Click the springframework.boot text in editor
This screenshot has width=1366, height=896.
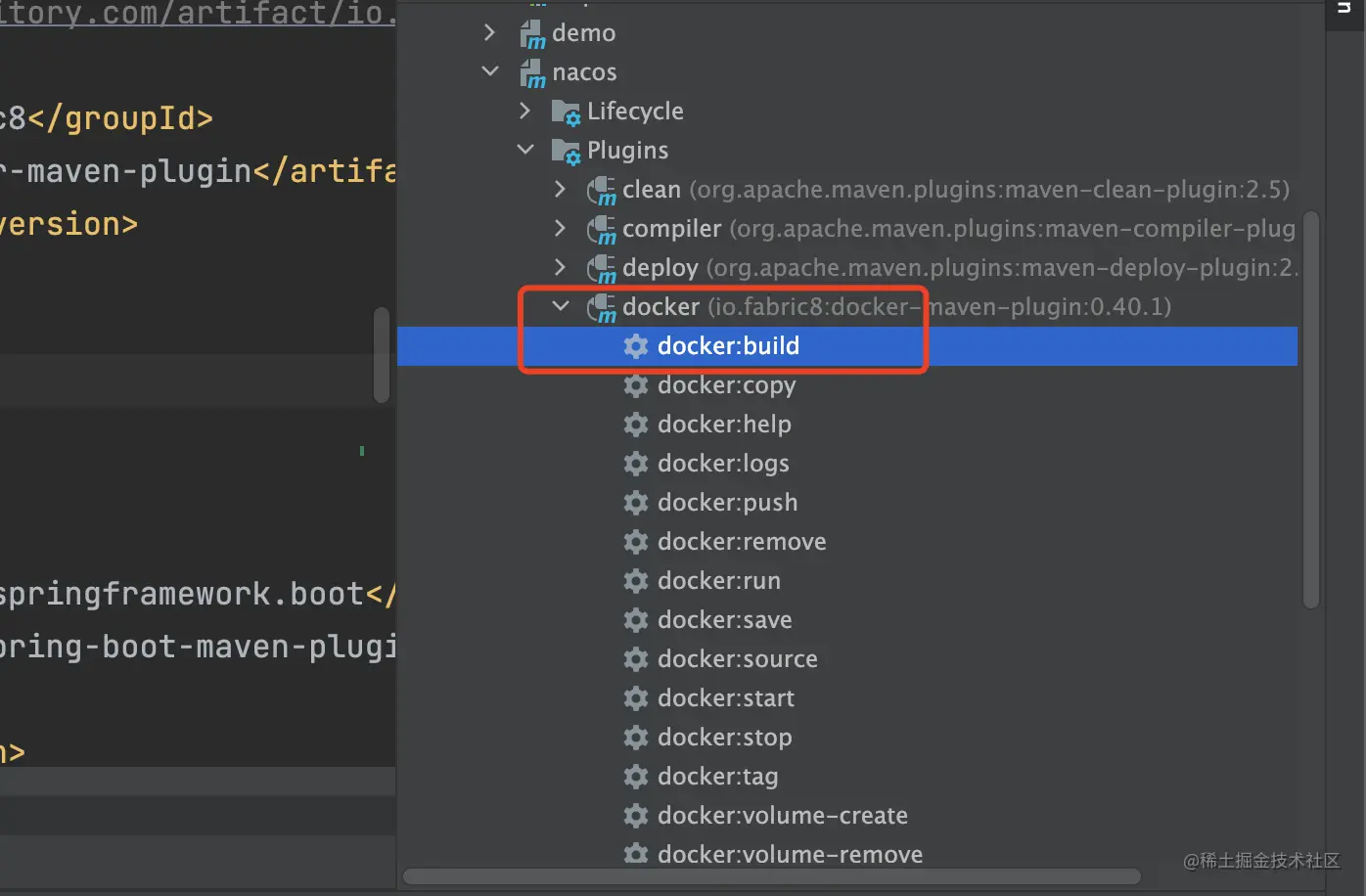click(182, 594)
